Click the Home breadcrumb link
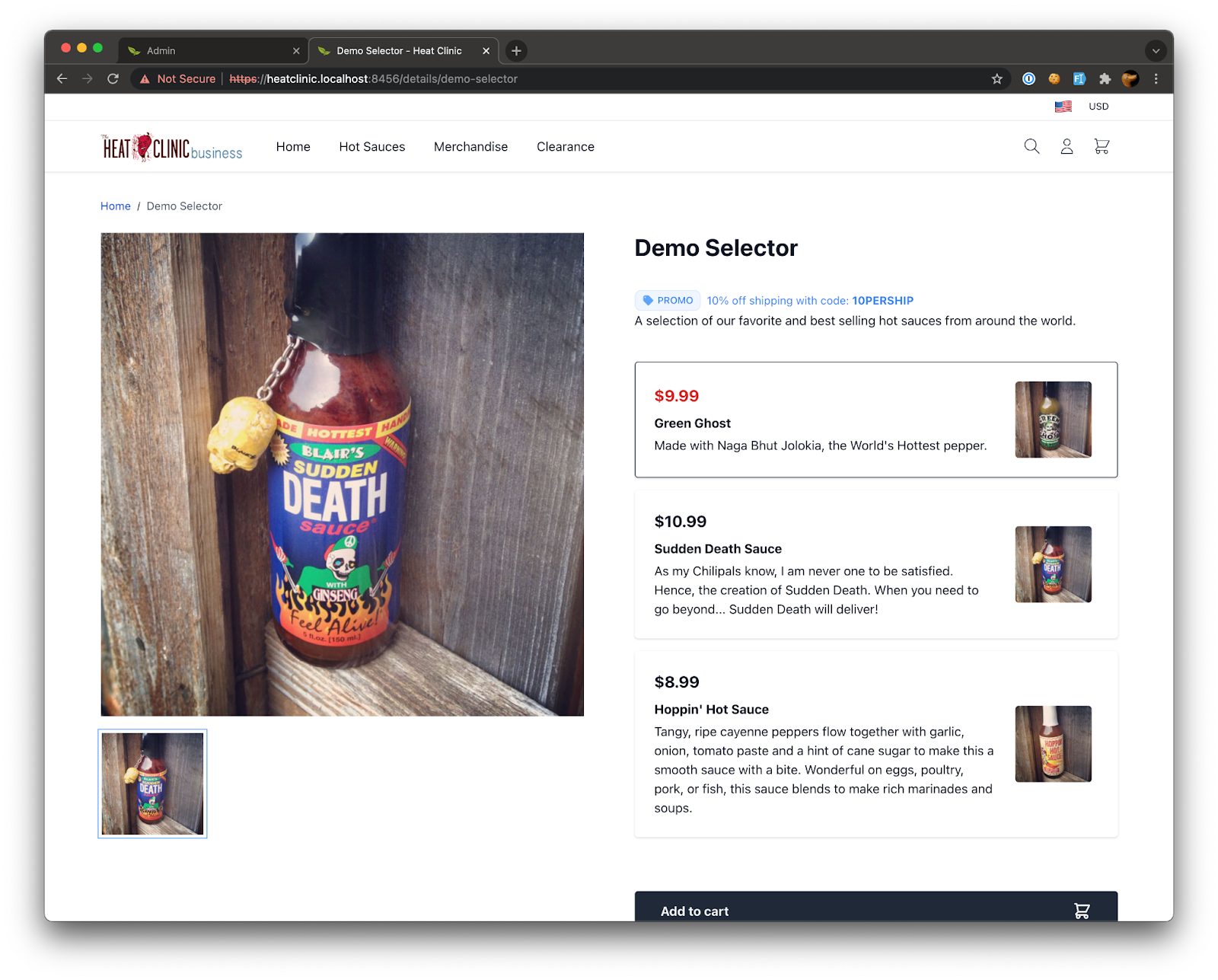This screenshot has height=980, width=1218. [116, 206]
